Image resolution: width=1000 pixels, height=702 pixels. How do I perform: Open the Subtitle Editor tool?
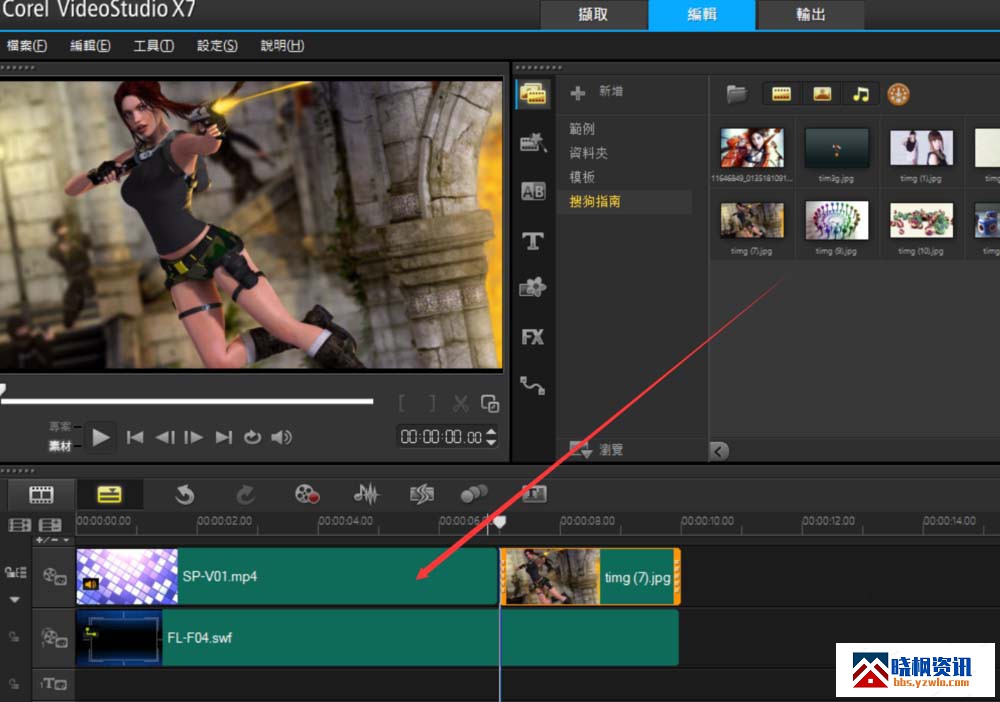pos(534,494)
